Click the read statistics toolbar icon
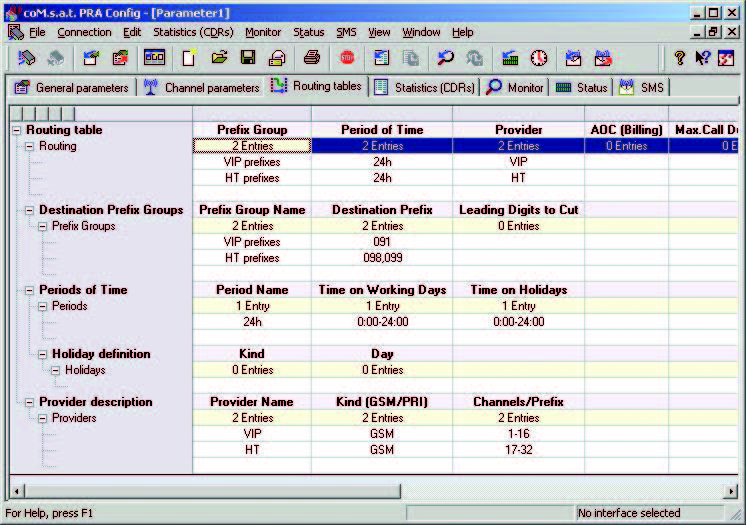 tap(381, 58)
